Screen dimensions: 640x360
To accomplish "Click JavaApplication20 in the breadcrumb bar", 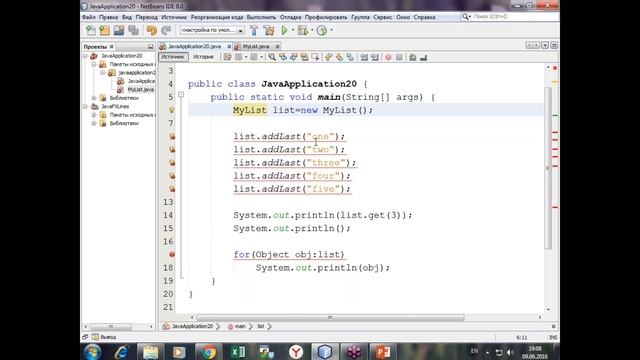I will pos(192,326).
